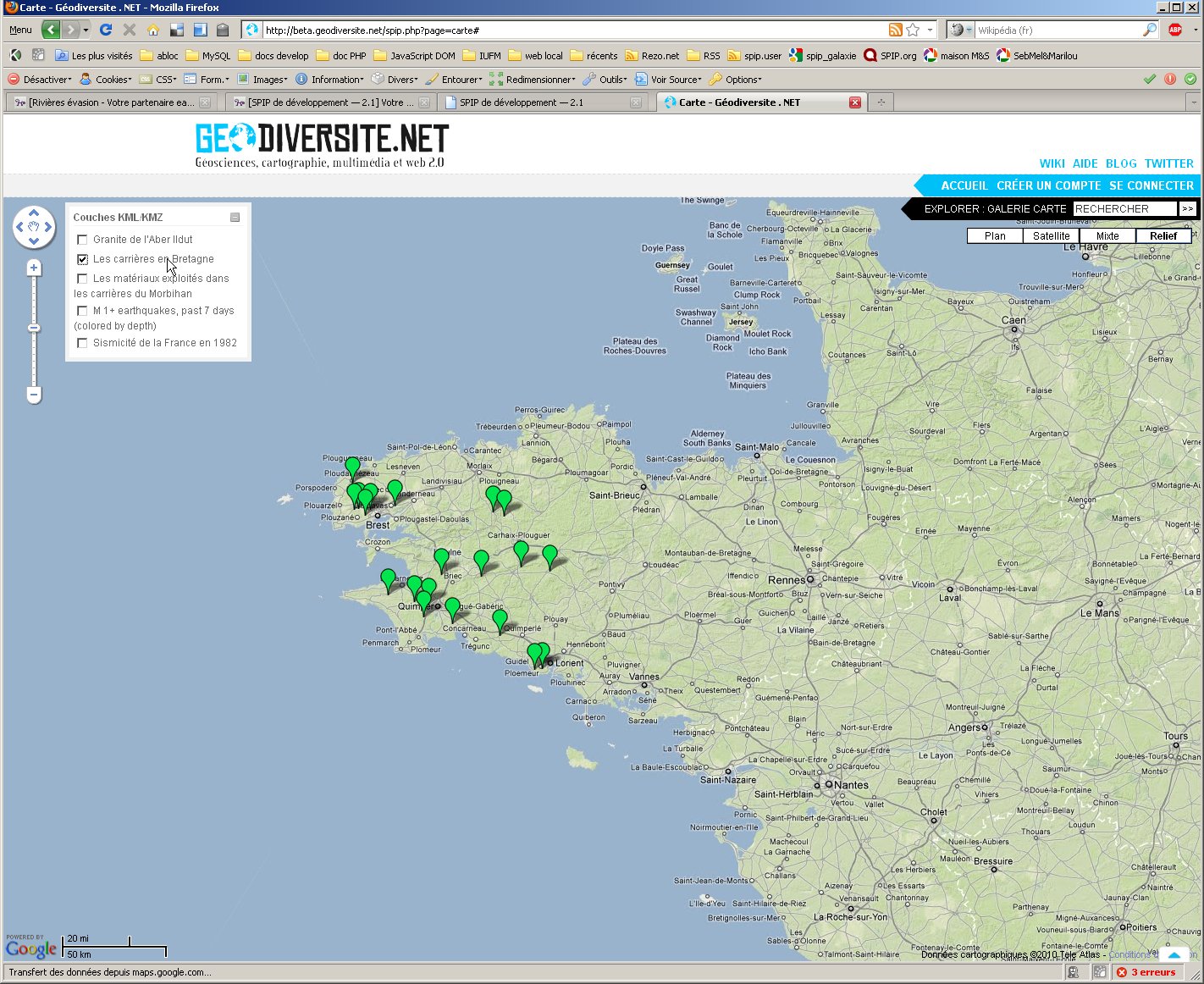Viewport: 1204px width, 984px height.
Task: Click the RSS feed icon in address bar
Action: (895, 30)
